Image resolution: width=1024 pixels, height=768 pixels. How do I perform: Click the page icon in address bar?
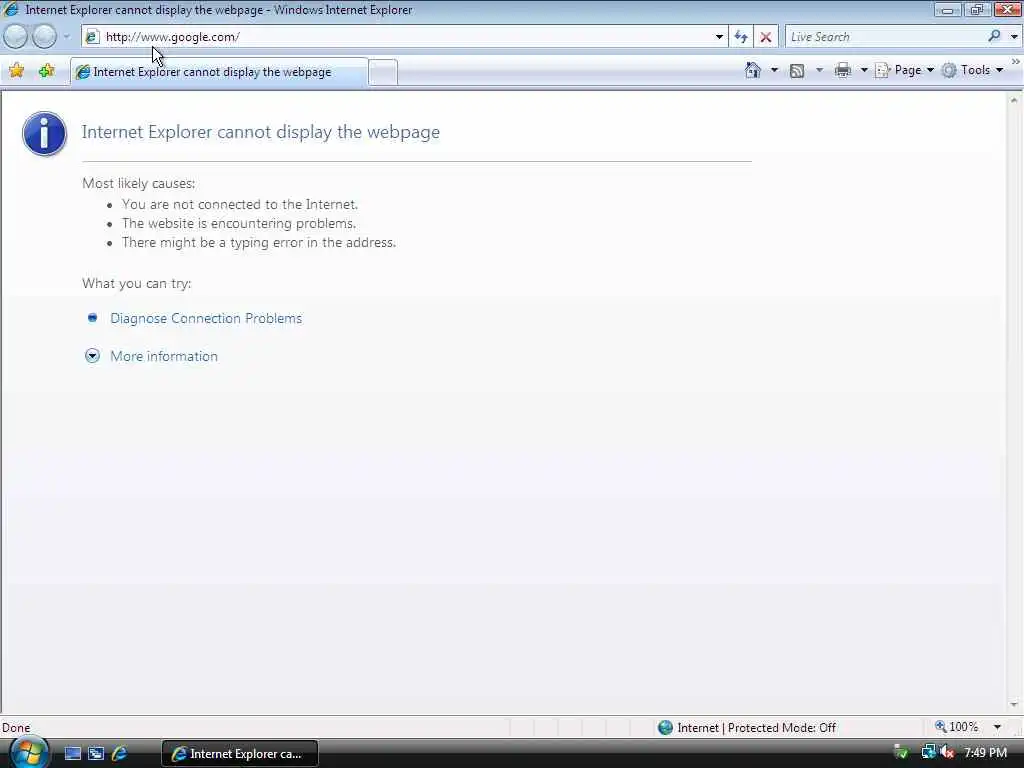[92, 37]
